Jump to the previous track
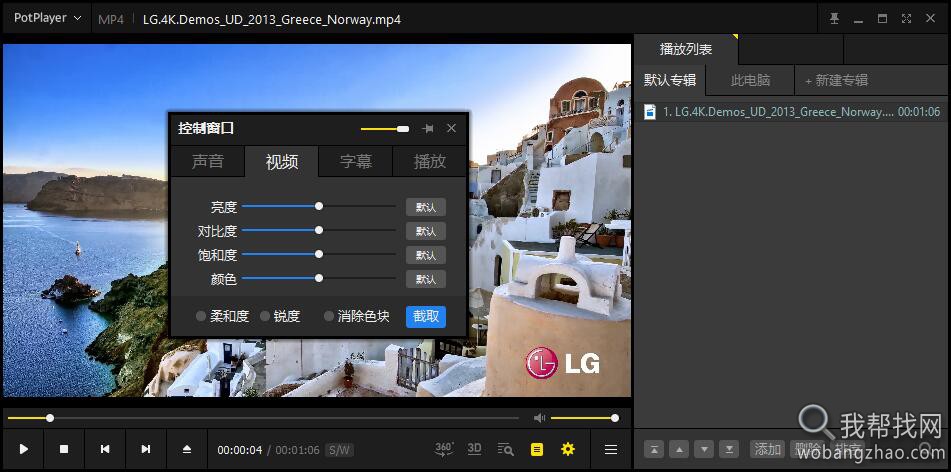The width and height of the screenshot is (951, 472). (x=105, y=449)
